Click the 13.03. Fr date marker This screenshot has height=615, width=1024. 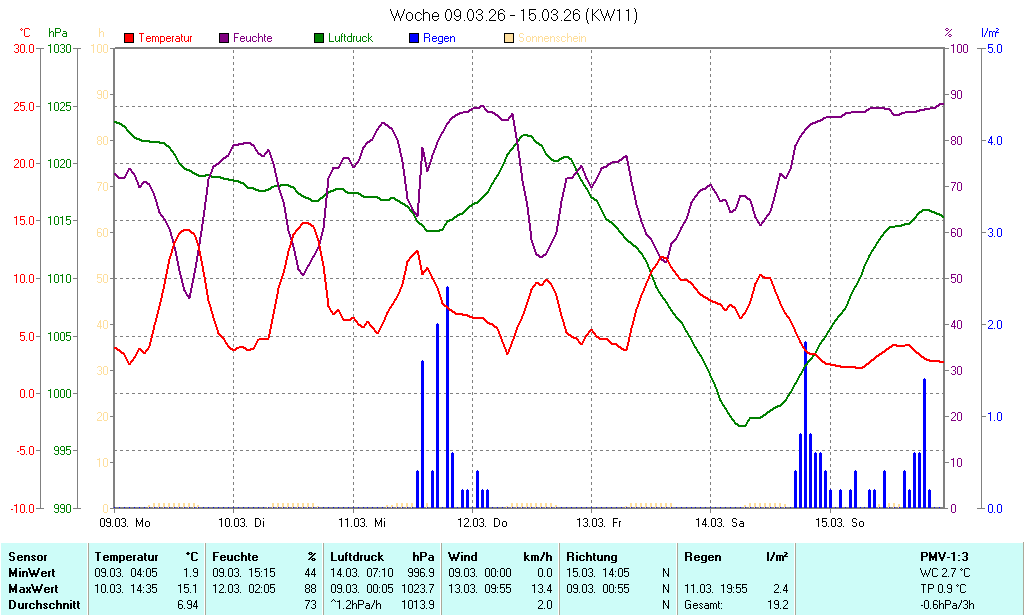click(600, 522)
